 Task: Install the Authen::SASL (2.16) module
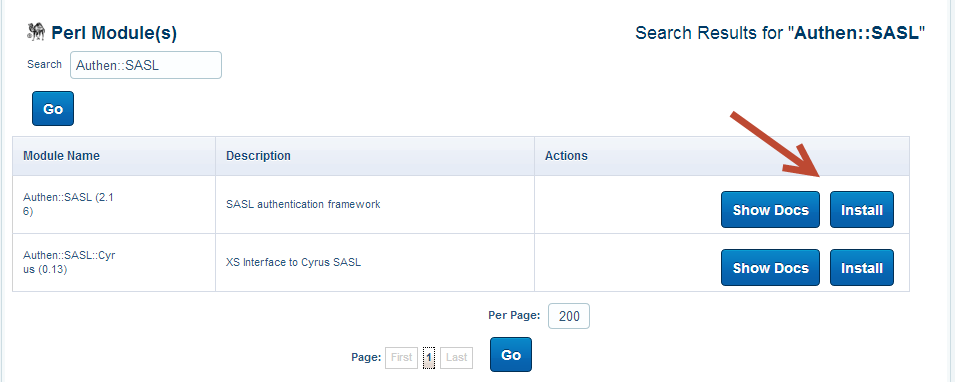point(862,210)
